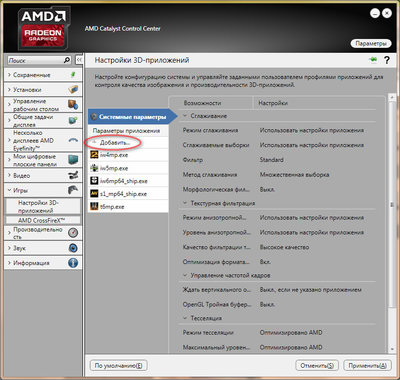
Task: Click the Настройки column header
Action: click(x=273, y=103)
